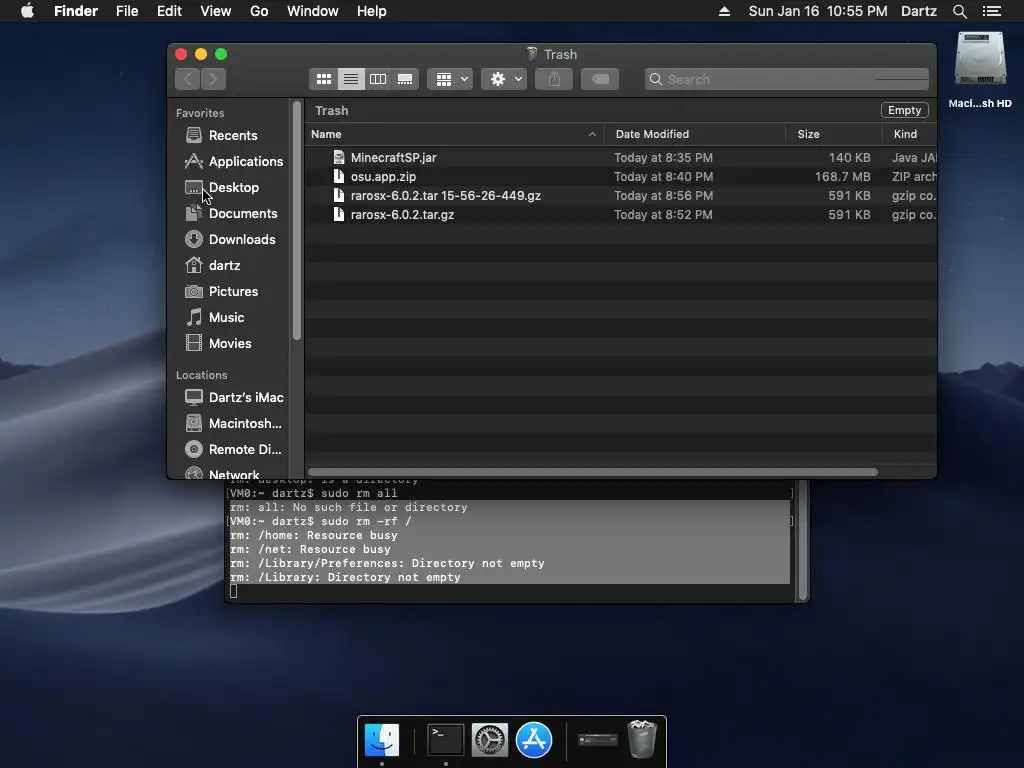Viewport: 1024px width, 768px height.
Task: Click the horizontal scrollbar in Trash window
Action: coord(593,472)
